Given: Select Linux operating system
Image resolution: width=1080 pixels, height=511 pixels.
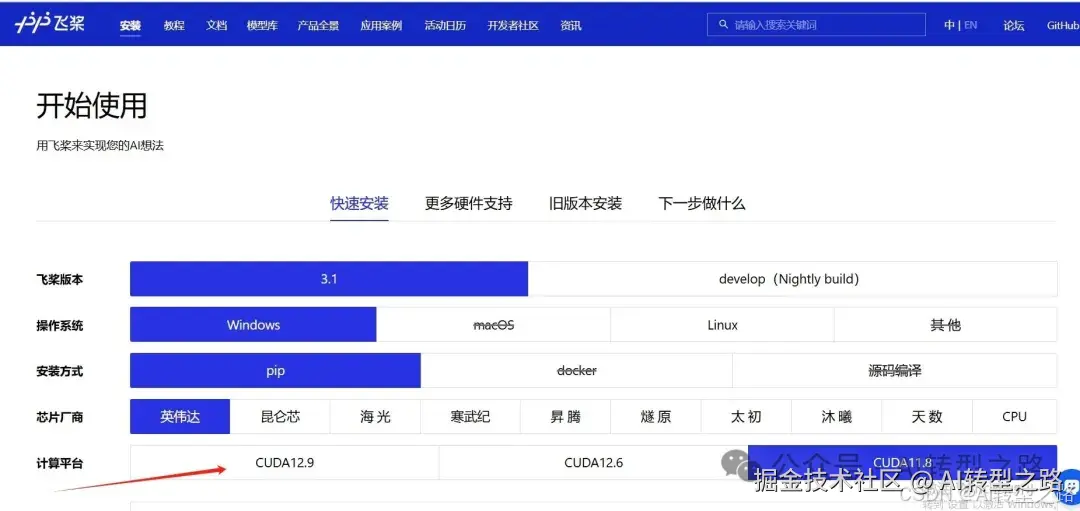Looking at the screenshot, I should (x=723, y=325).
